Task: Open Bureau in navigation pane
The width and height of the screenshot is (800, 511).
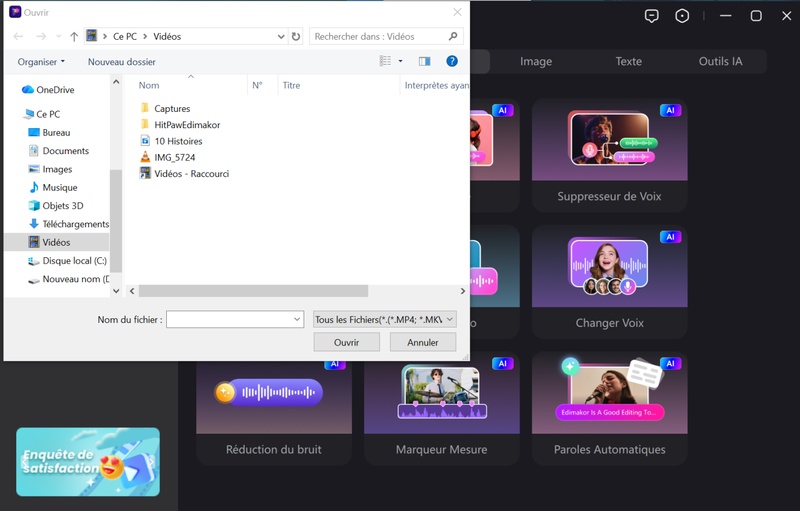Action: click(49, 133)
